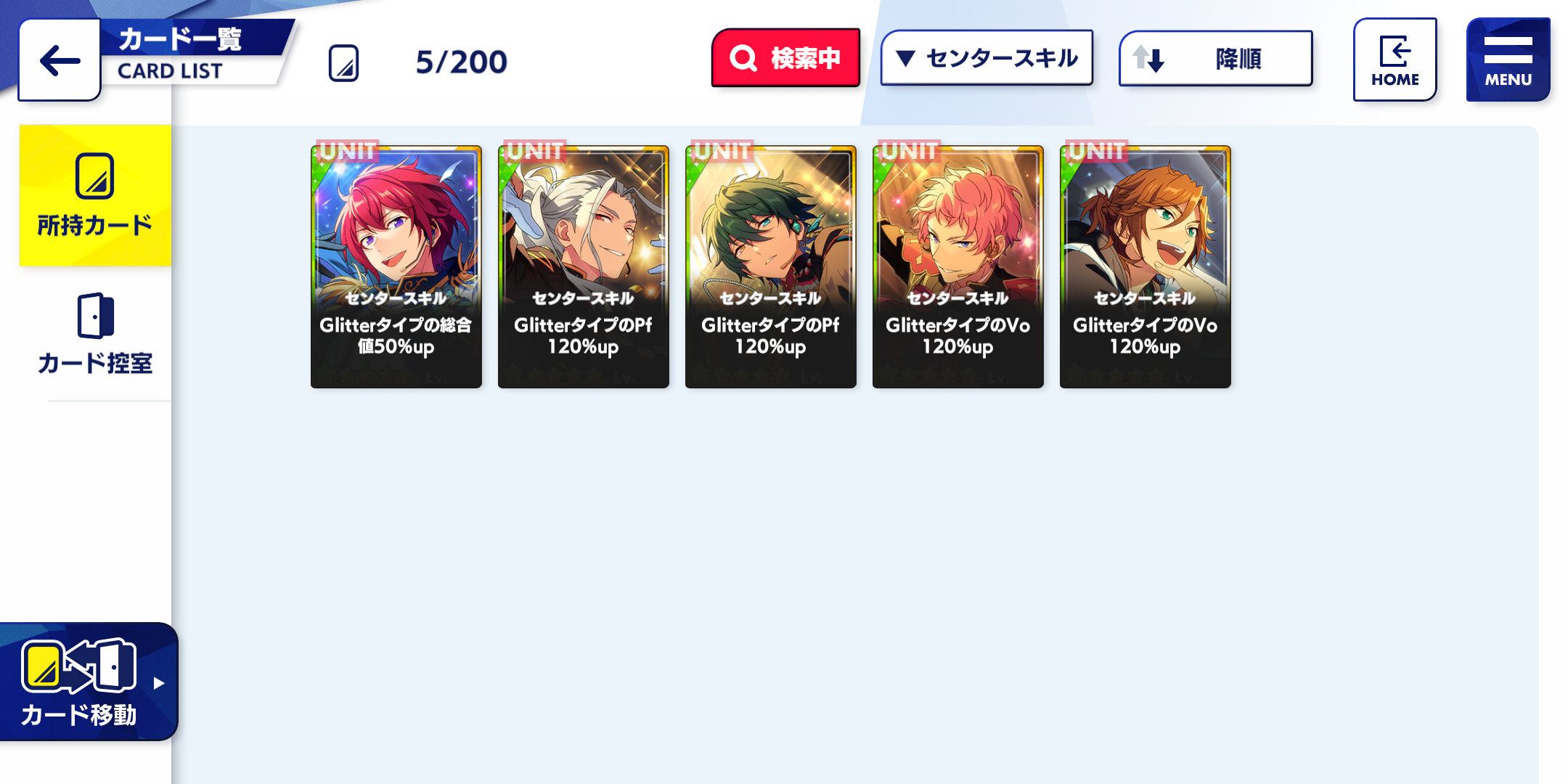
Task: Select the pink-haired Glitter Vo 120%up card
Action: tap(958, 266)
